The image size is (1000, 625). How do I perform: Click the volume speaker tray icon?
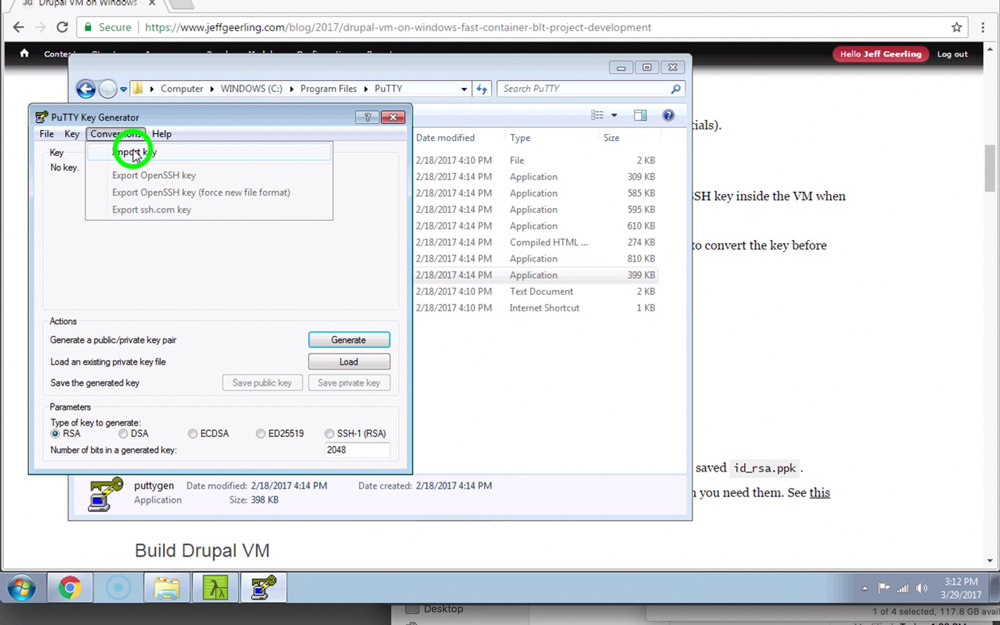(x=922, y=588)
